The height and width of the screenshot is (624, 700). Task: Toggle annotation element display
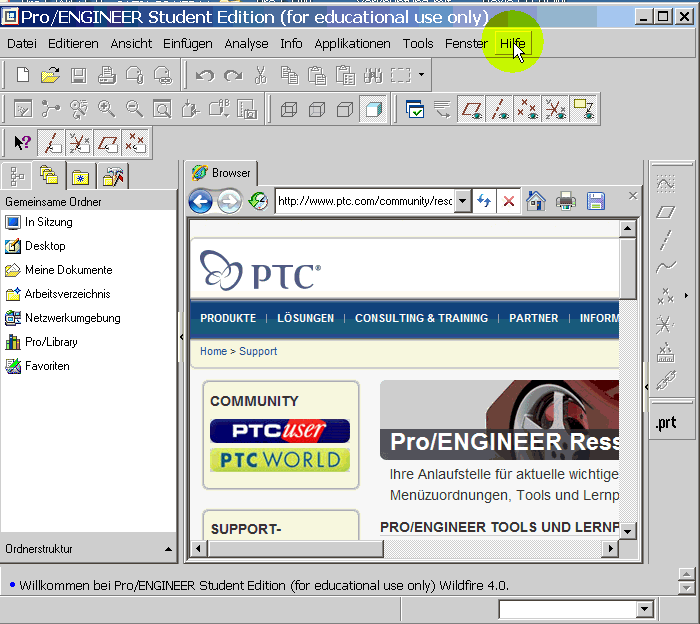tap(583, 109)
